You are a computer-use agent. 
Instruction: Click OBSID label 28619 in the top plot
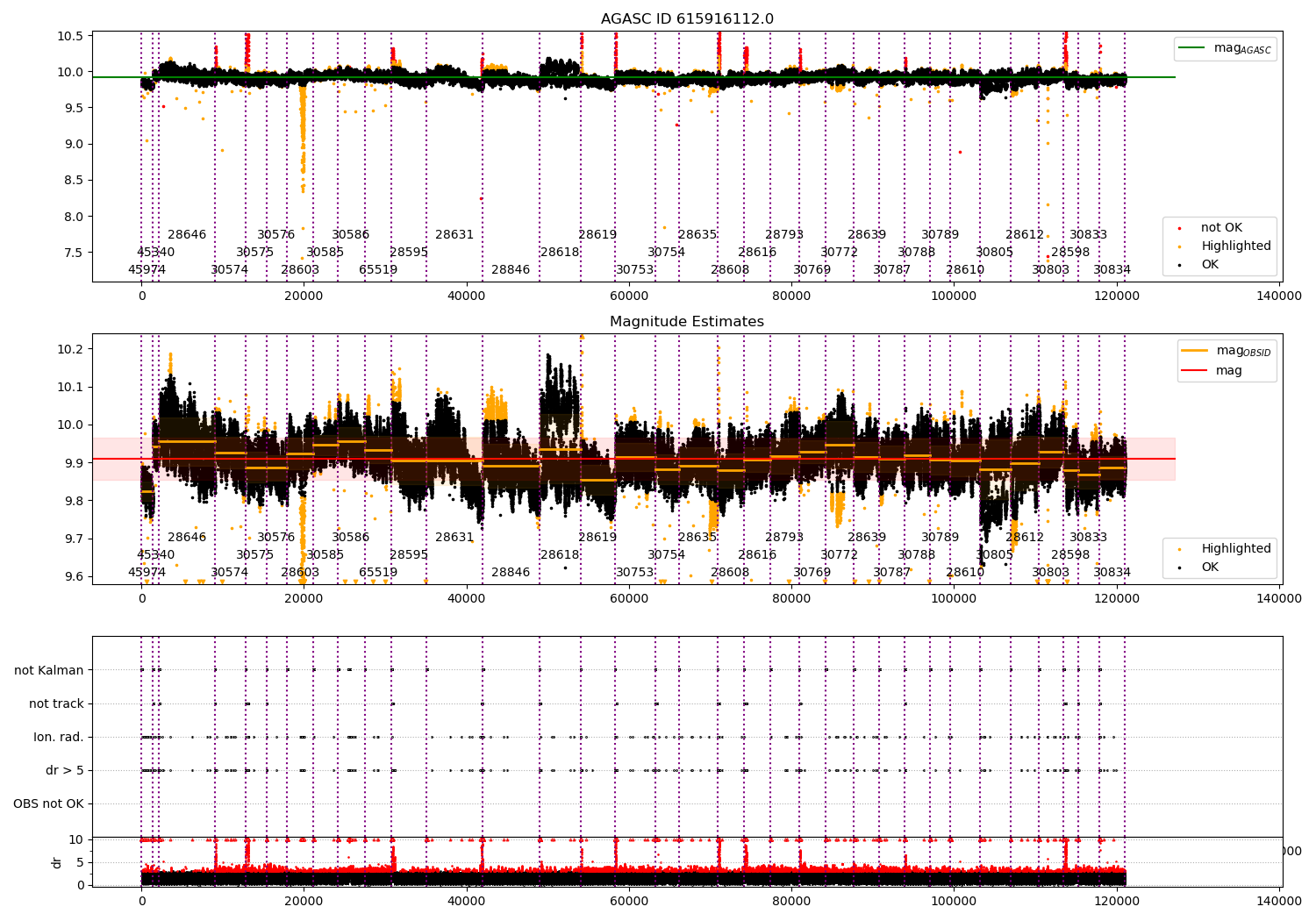pyautogui.click(x=597, y=234)
